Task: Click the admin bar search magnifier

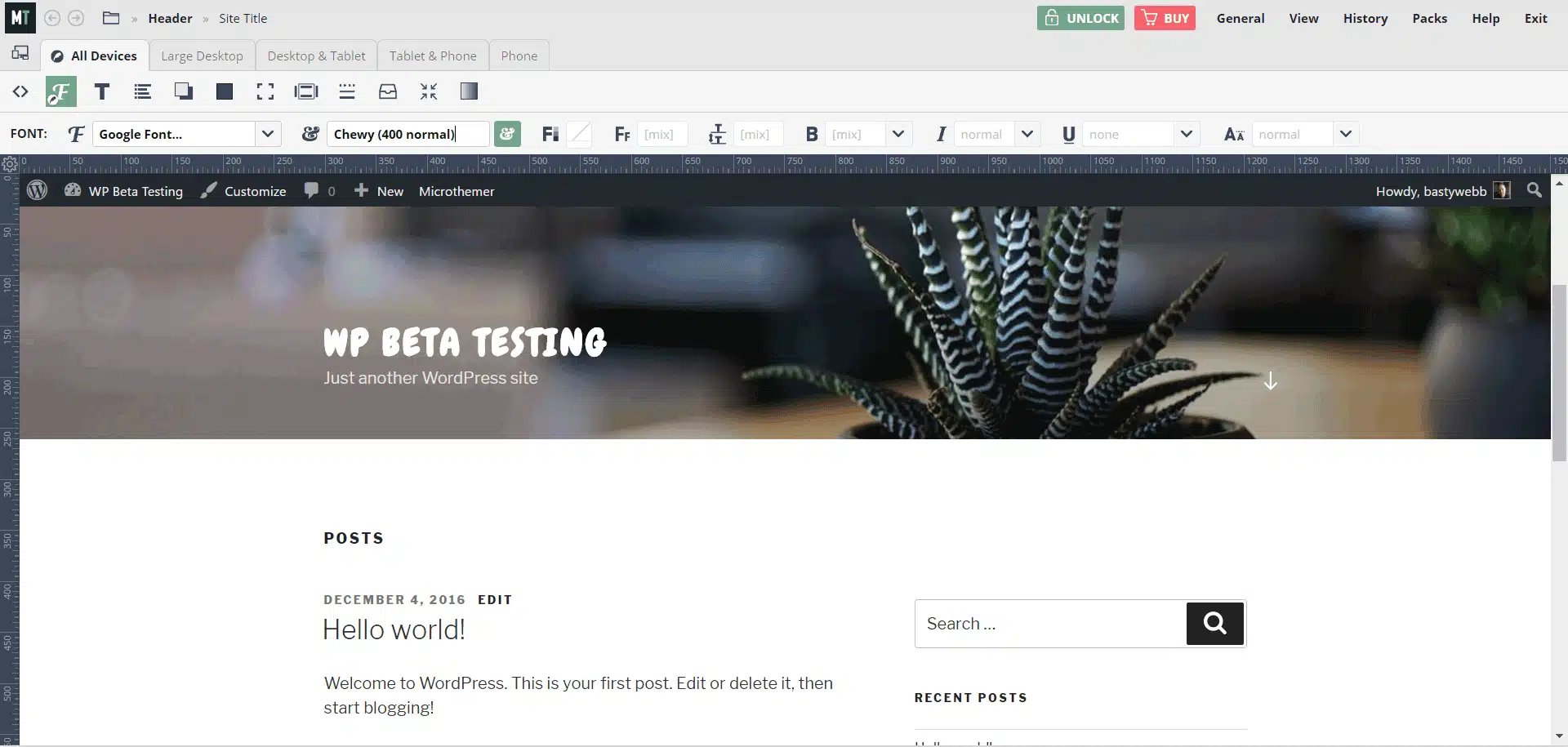Action: click(x=1535, y=190)
